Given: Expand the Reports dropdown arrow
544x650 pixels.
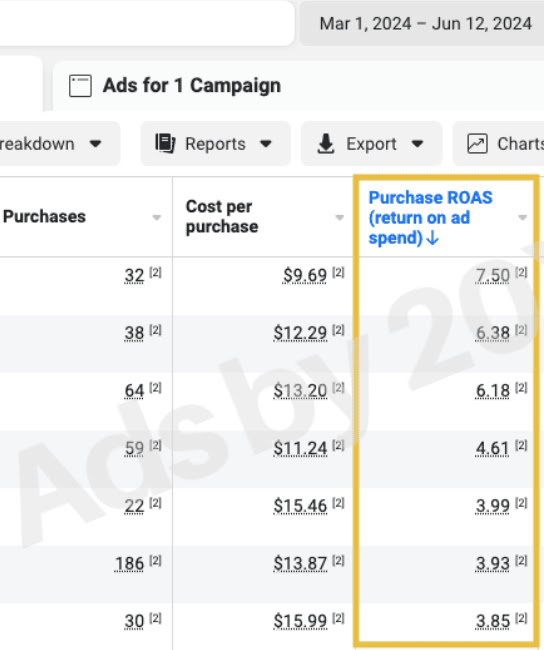Looking at the screenshot, I should [x=266, y=144].
